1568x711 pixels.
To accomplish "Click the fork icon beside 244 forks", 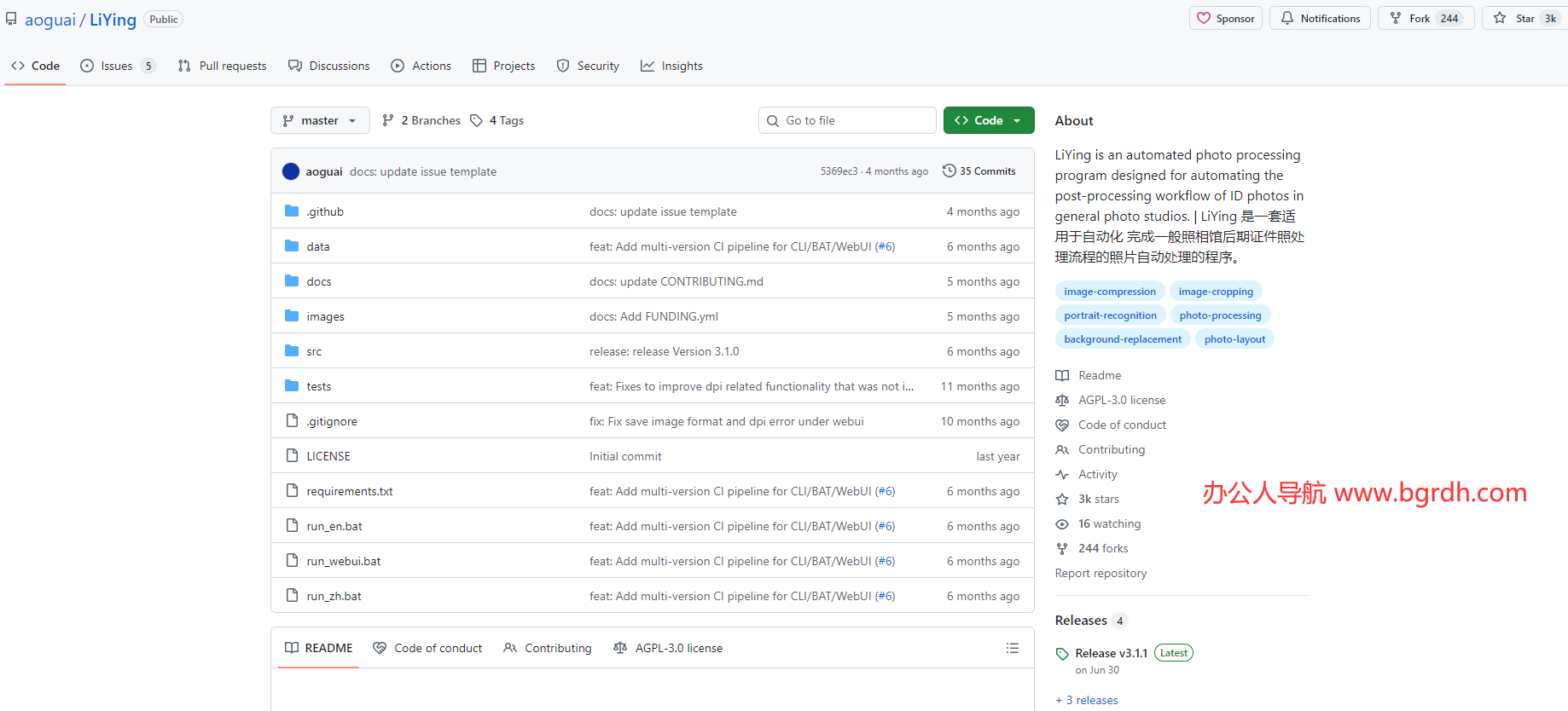I will point(1062,548).
